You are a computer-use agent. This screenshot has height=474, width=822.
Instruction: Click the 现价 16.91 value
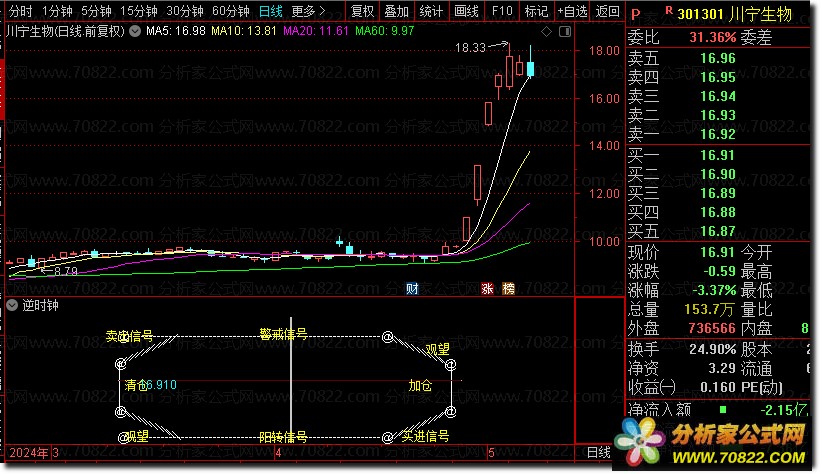pyautogui.click(x=718, y=252)
